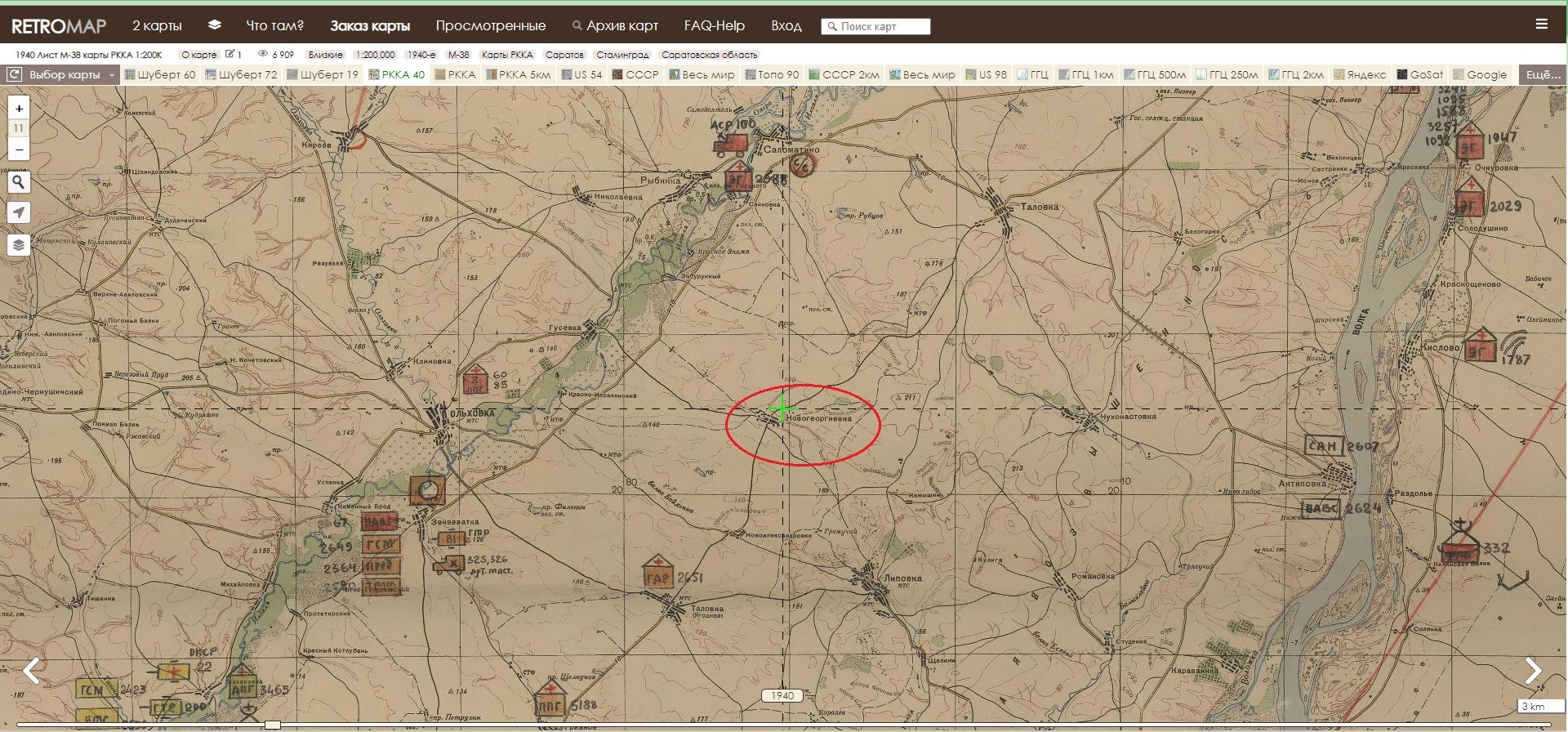
Task: Expand the Выбор карты dropdown
Action: click(72, 74)
